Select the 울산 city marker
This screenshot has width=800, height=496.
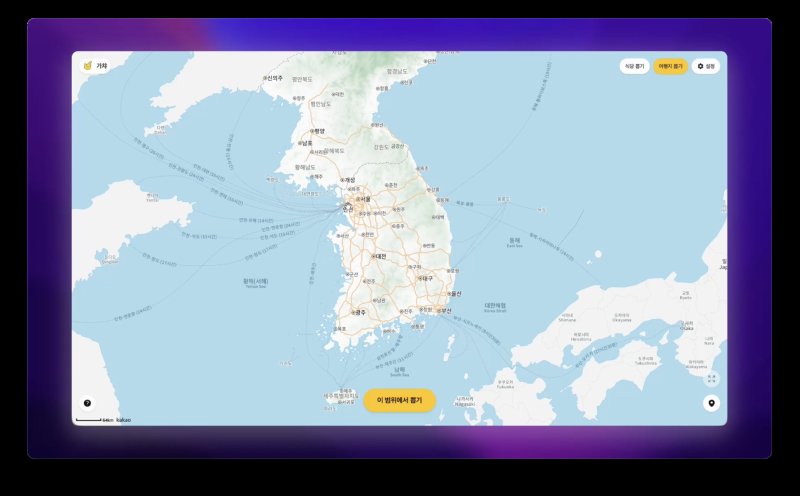[456, 294]
